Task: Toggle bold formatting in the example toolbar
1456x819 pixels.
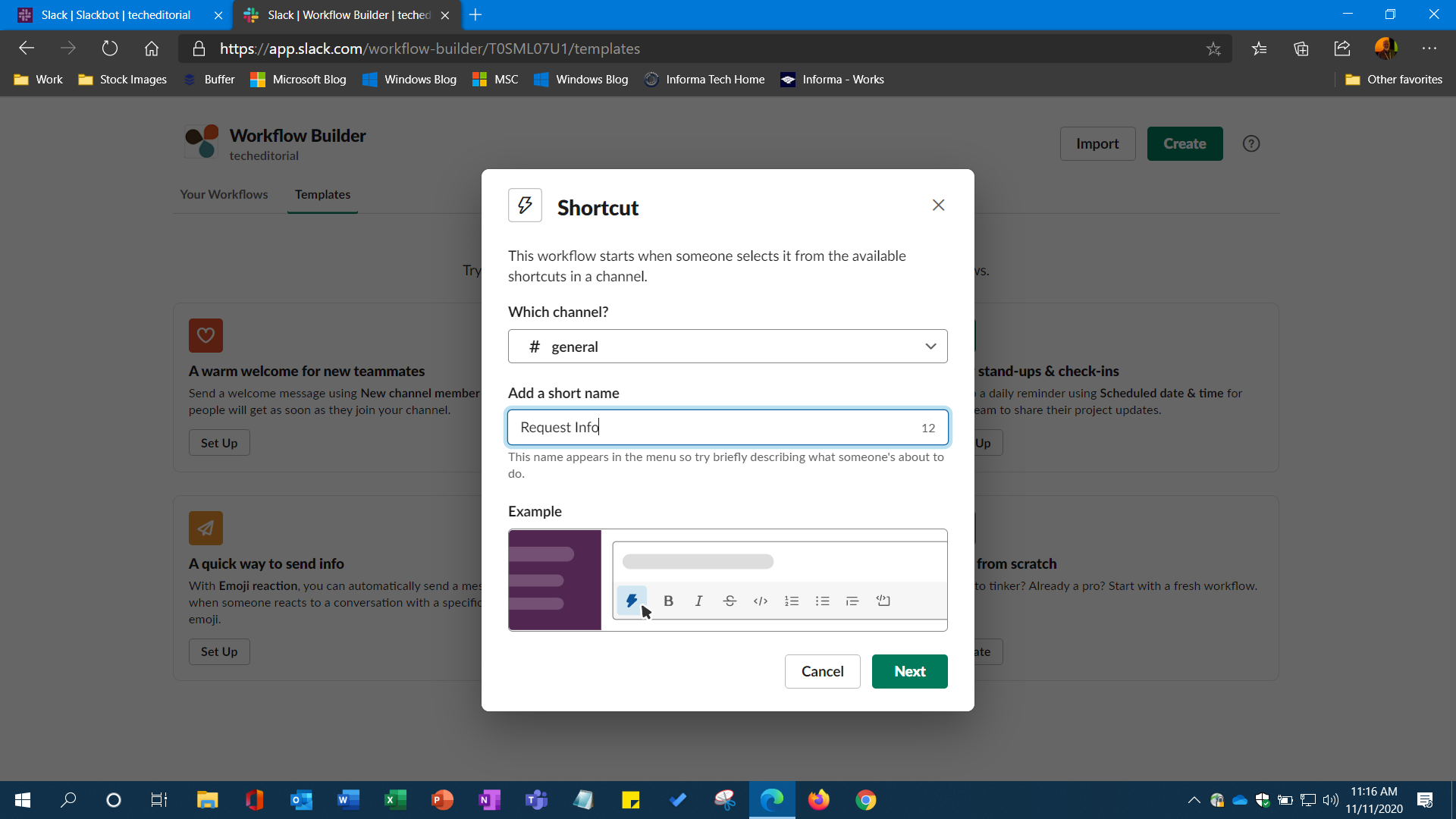Action: (668, 601)
